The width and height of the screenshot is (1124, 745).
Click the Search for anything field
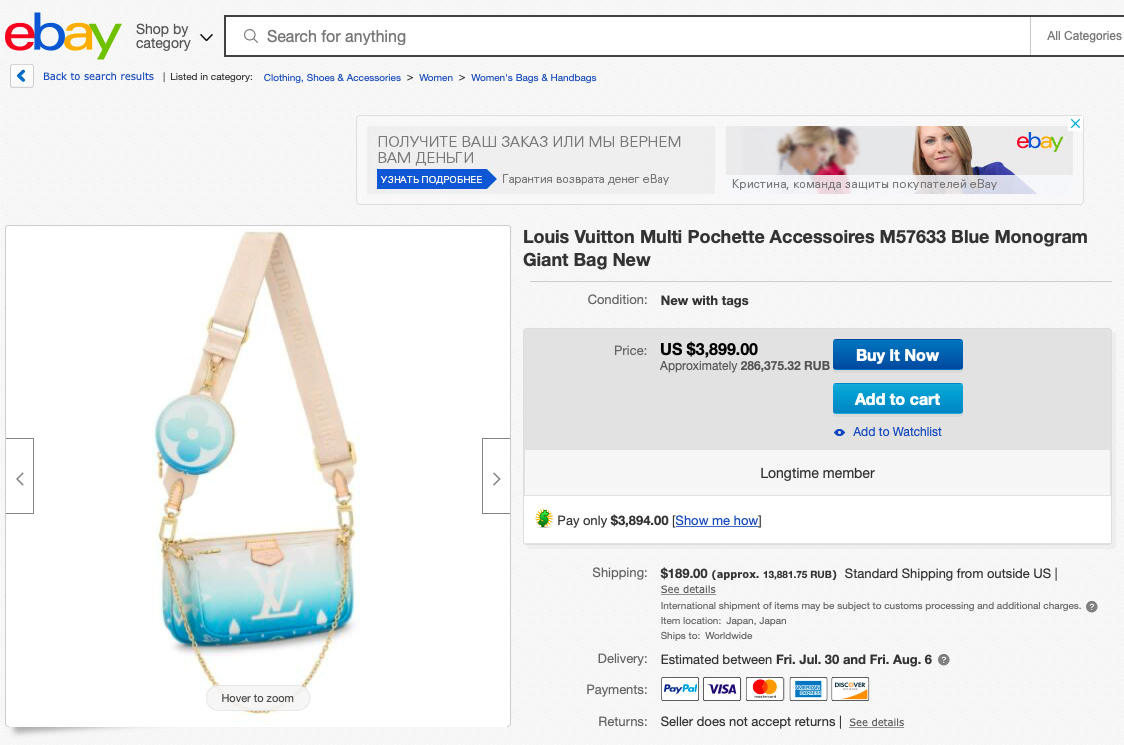(640, 37)
